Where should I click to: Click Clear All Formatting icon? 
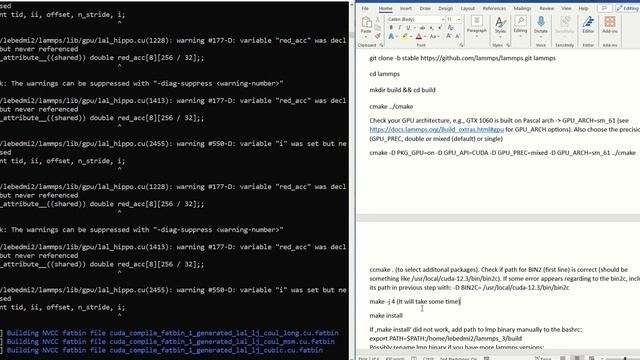pyautogui.click(x=450, y=28)
